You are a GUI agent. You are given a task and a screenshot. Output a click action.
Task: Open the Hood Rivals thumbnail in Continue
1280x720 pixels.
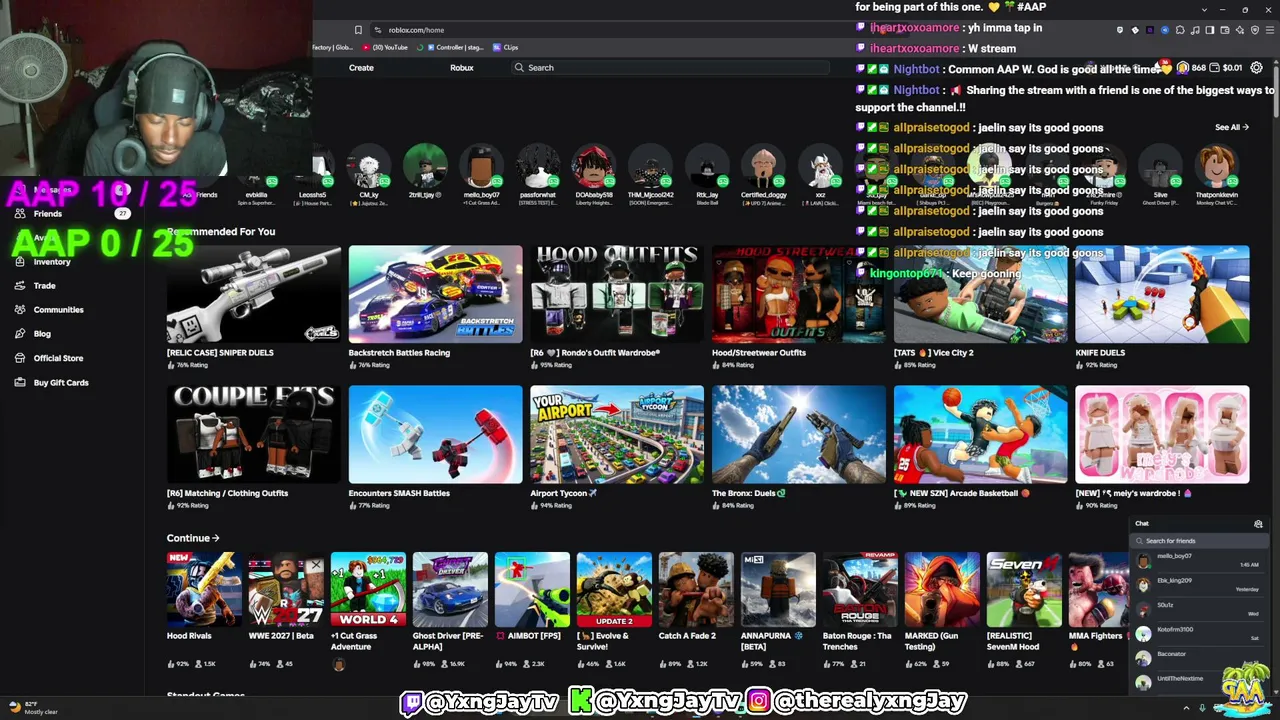pyautogui.click(x=204, y=589)
